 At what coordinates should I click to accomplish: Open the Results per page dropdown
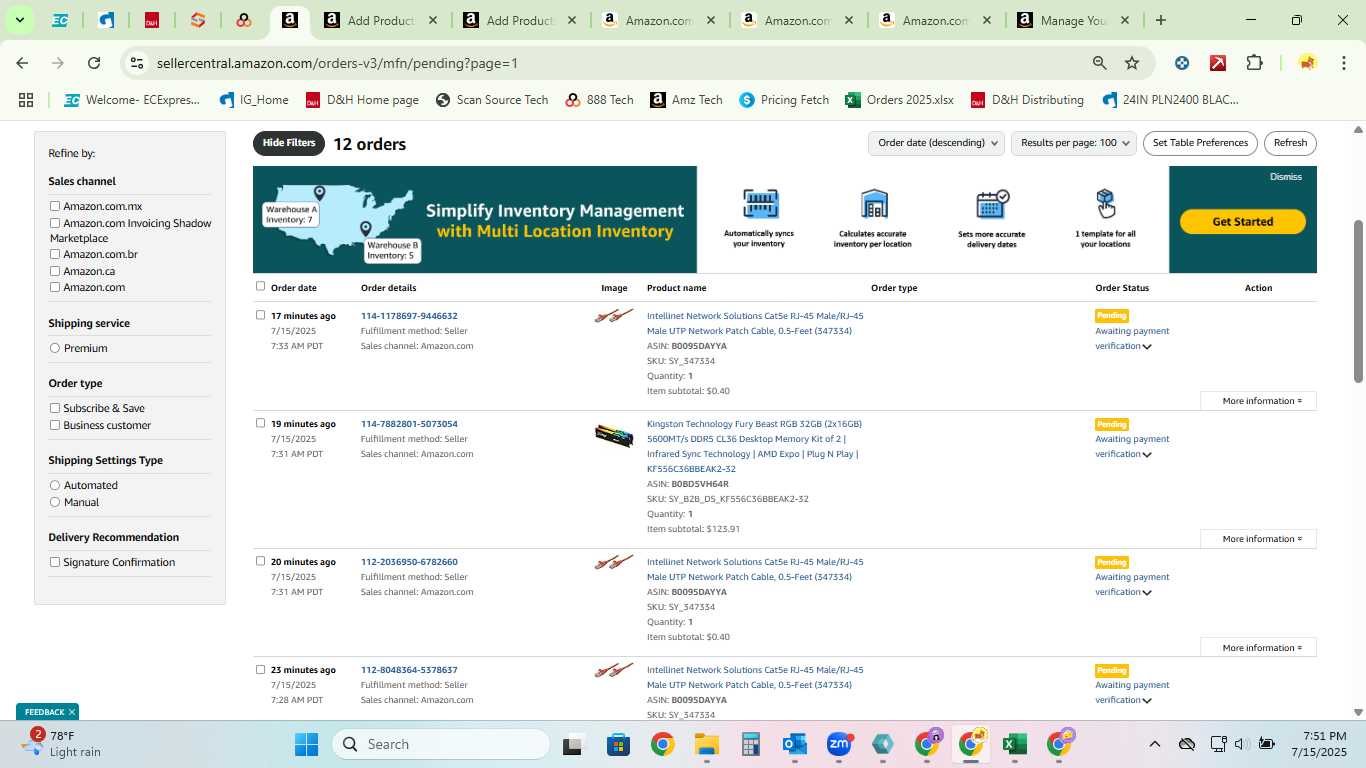1074,143
